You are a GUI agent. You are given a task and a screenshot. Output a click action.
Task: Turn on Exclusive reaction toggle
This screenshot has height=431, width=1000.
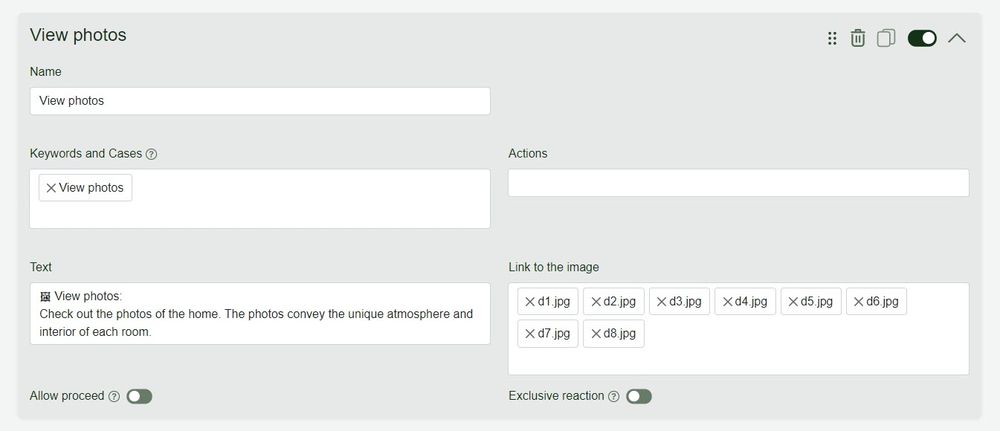point(639,397)
